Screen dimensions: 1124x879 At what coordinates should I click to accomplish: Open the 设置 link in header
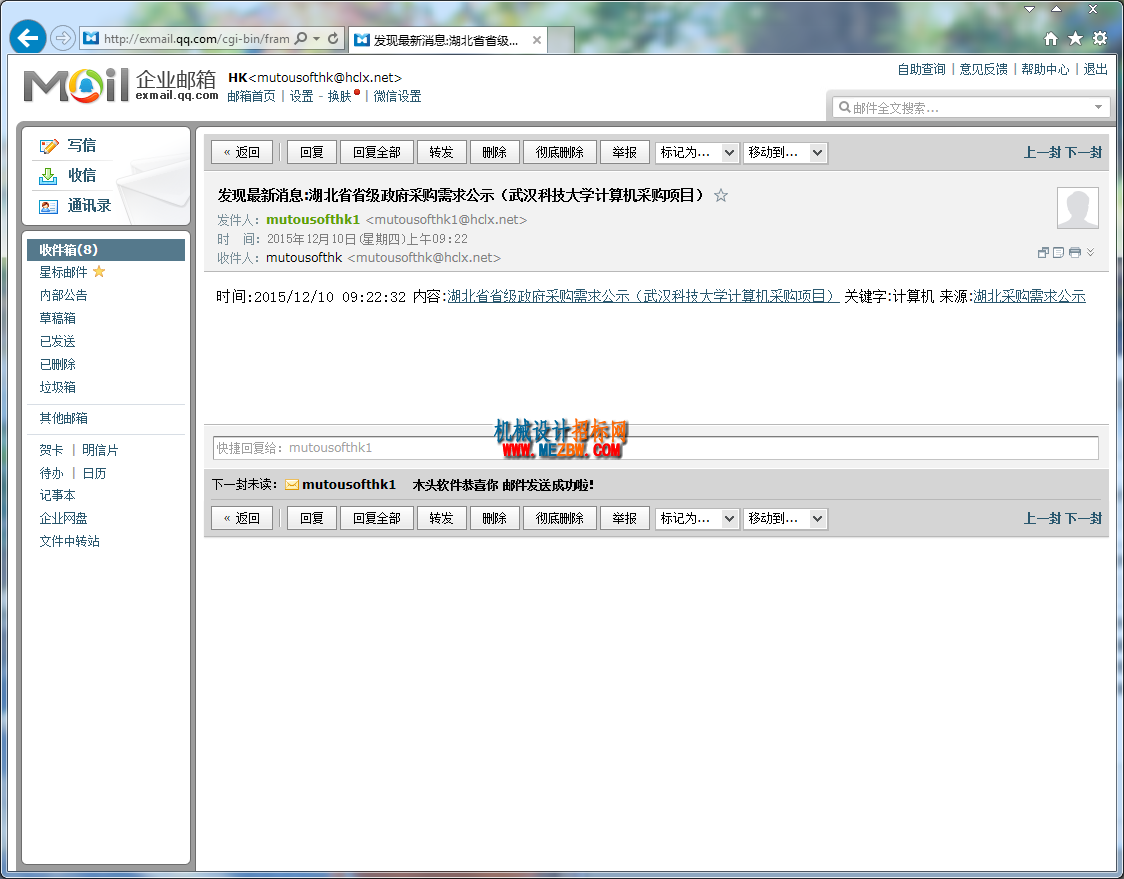301,96
